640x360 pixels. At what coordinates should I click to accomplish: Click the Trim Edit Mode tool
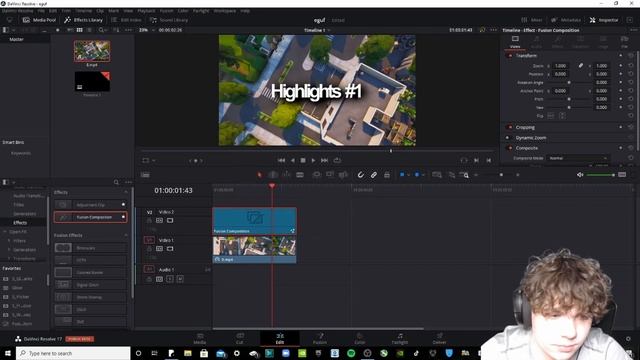click(x=273, y=175)
